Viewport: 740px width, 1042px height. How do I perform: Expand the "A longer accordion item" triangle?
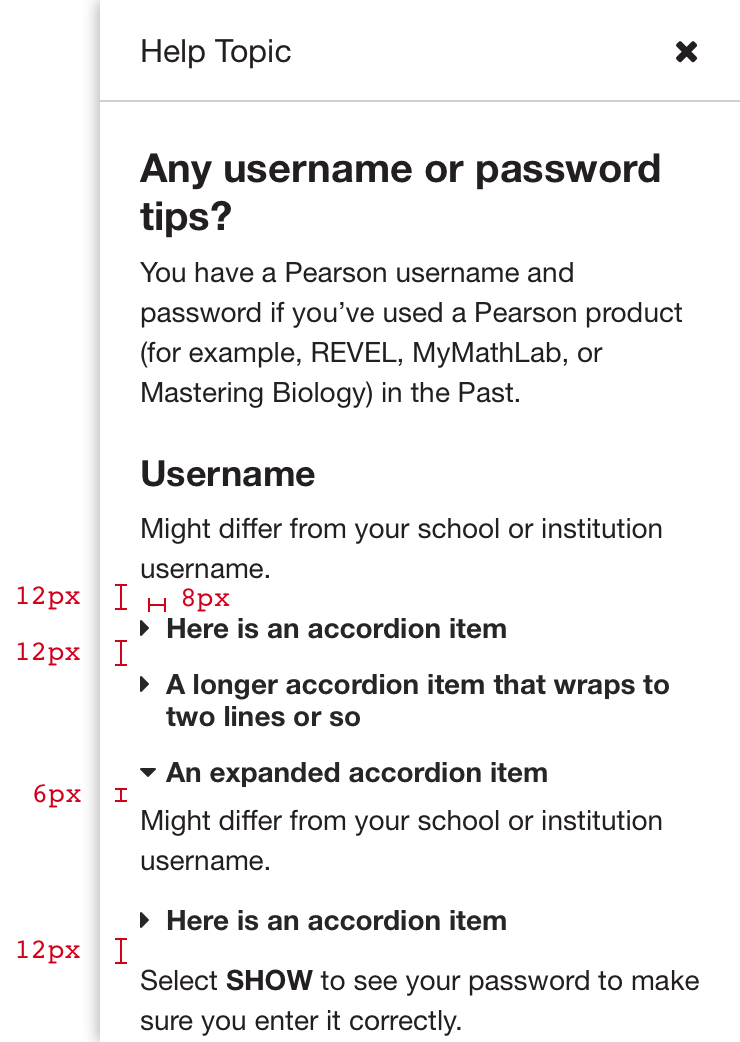pyautogui.click(x=146, y=685)
